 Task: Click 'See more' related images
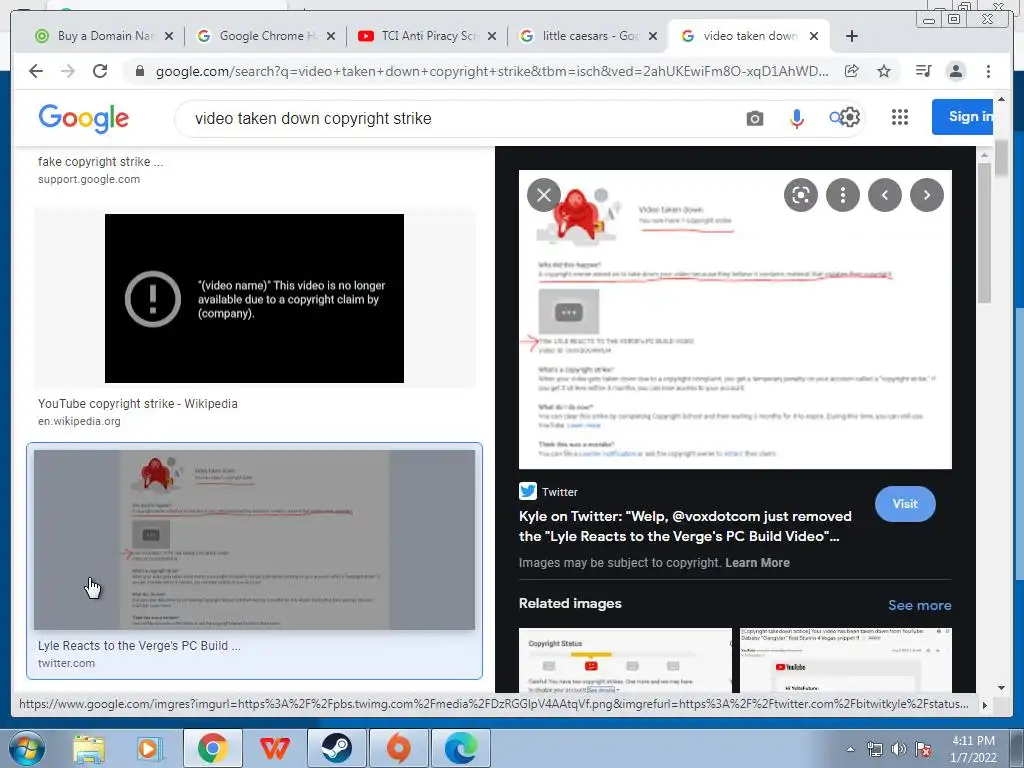click(920, 605)
